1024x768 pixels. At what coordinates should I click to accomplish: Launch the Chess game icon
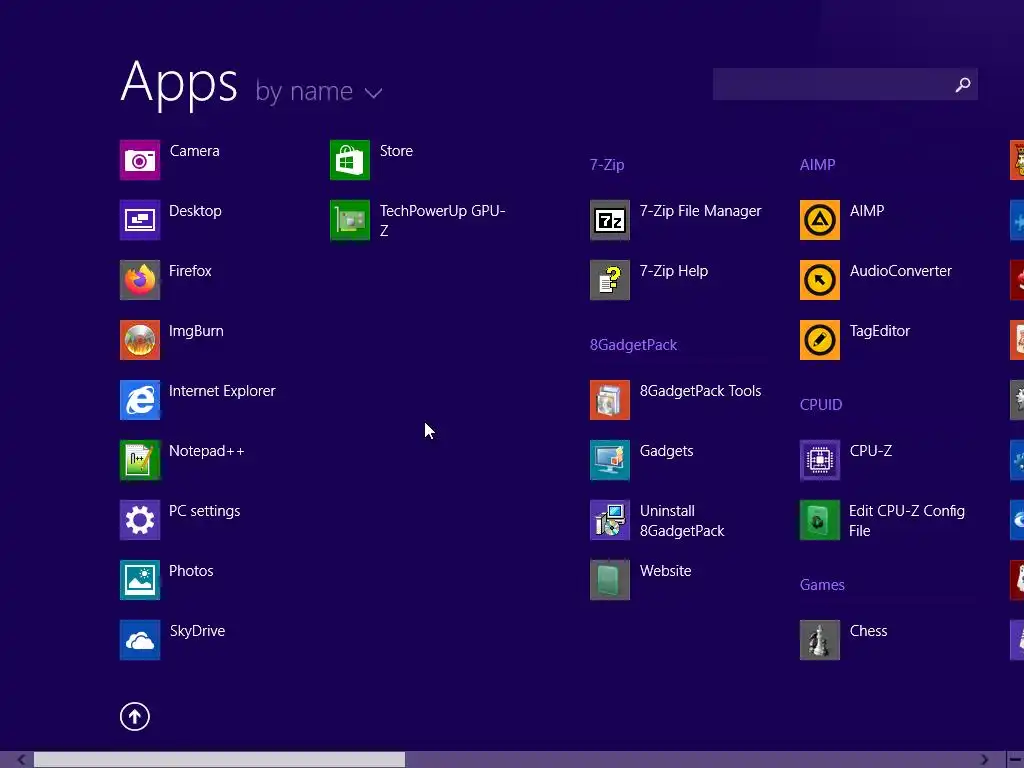(x=820, y=640)
